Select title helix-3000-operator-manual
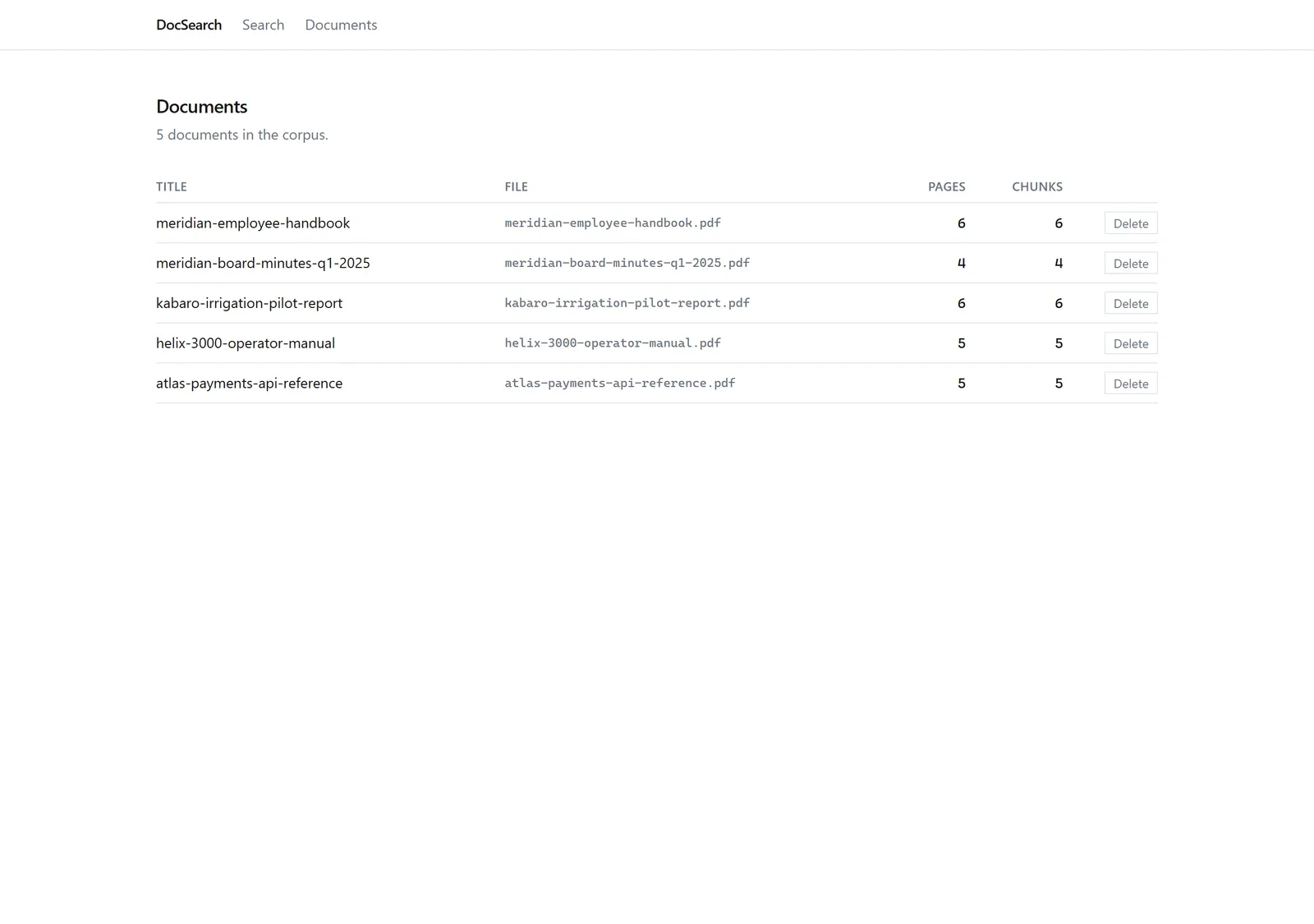This screenshot has height=924, width=1314. 246,343
